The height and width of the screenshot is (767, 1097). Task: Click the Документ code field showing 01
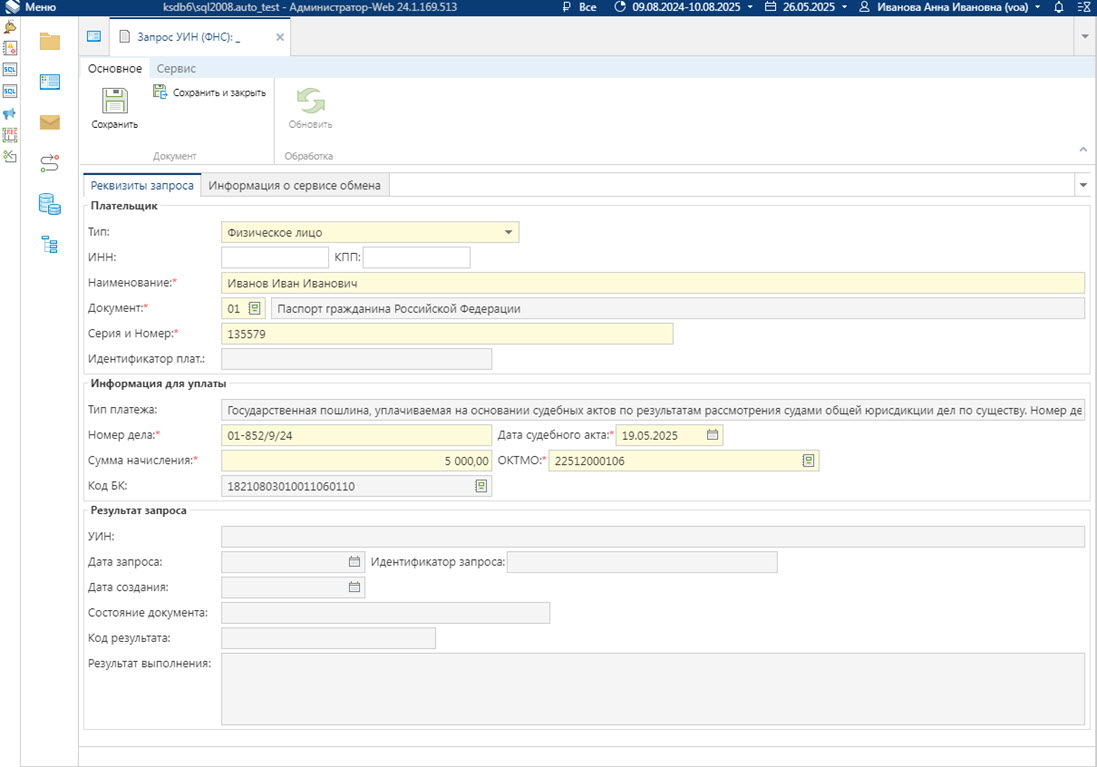234,309
